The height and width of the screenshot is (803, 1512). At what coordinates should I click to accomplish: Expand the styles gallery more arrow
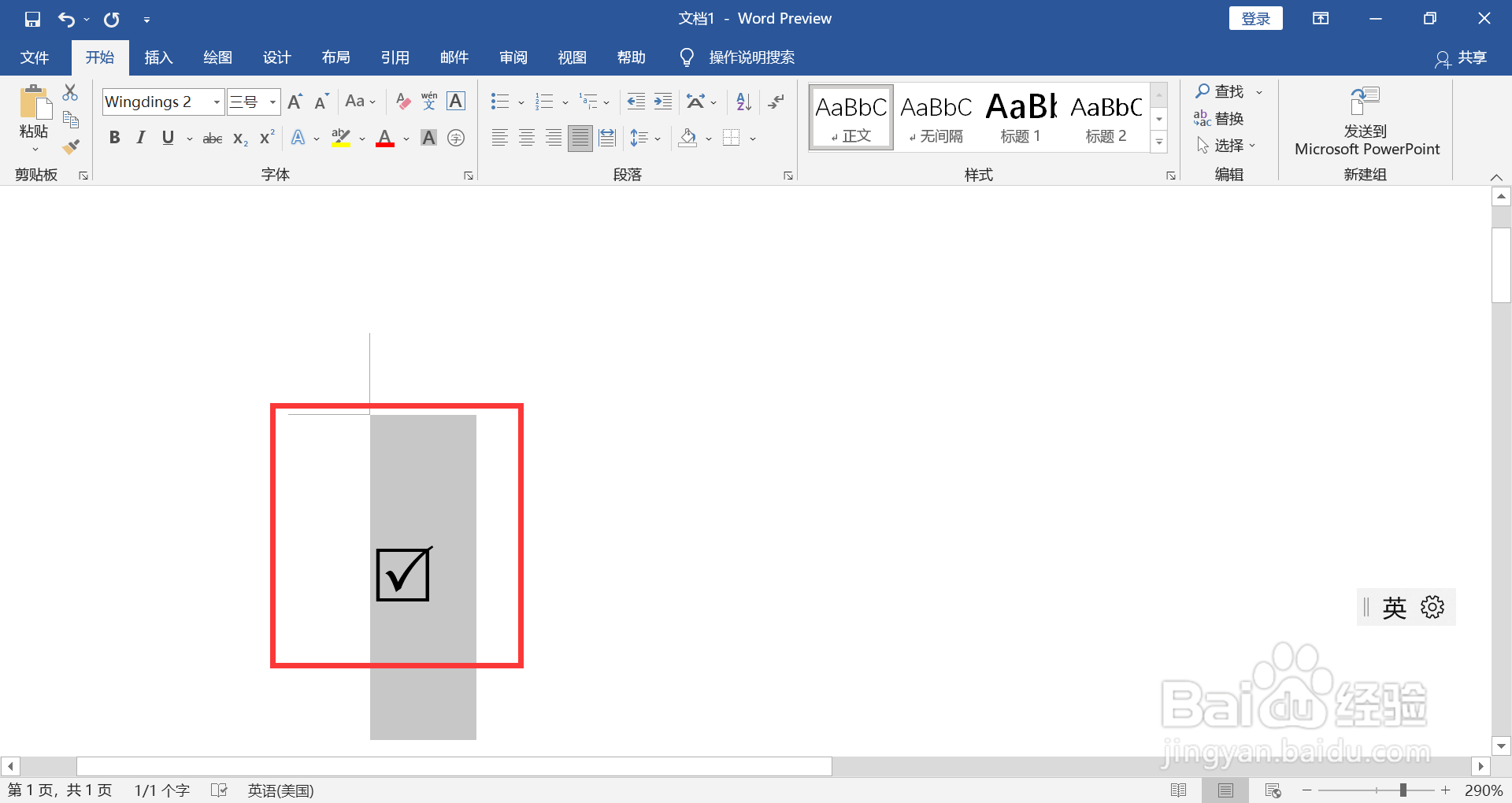tap(1159, 142)
